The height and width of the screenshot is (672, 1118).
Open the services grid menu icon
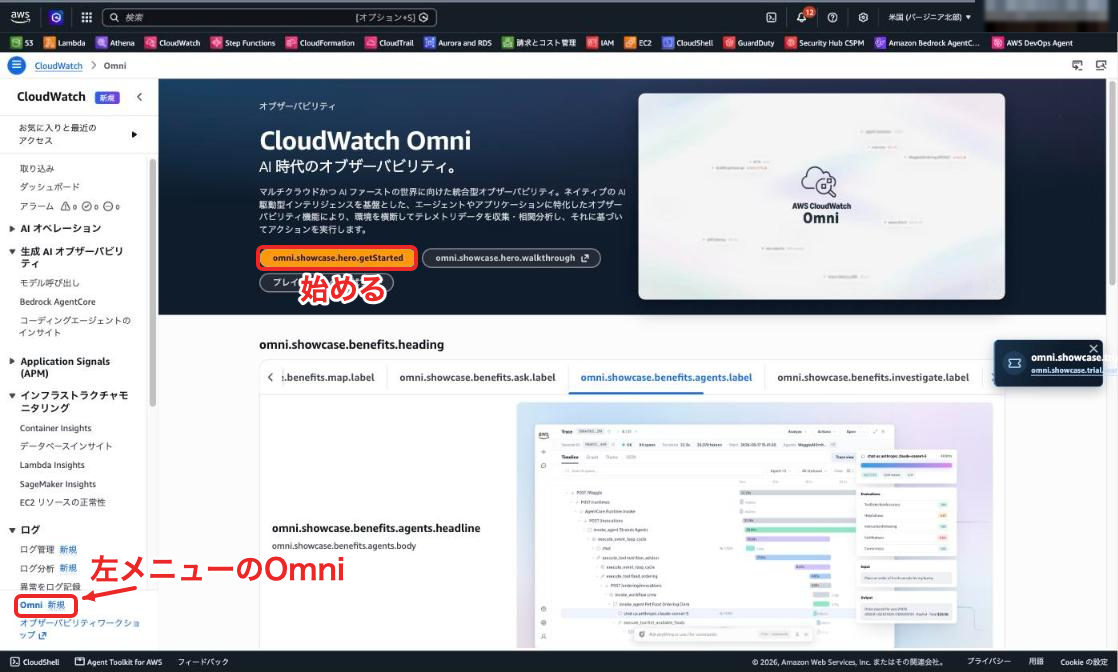coord(86,17)
